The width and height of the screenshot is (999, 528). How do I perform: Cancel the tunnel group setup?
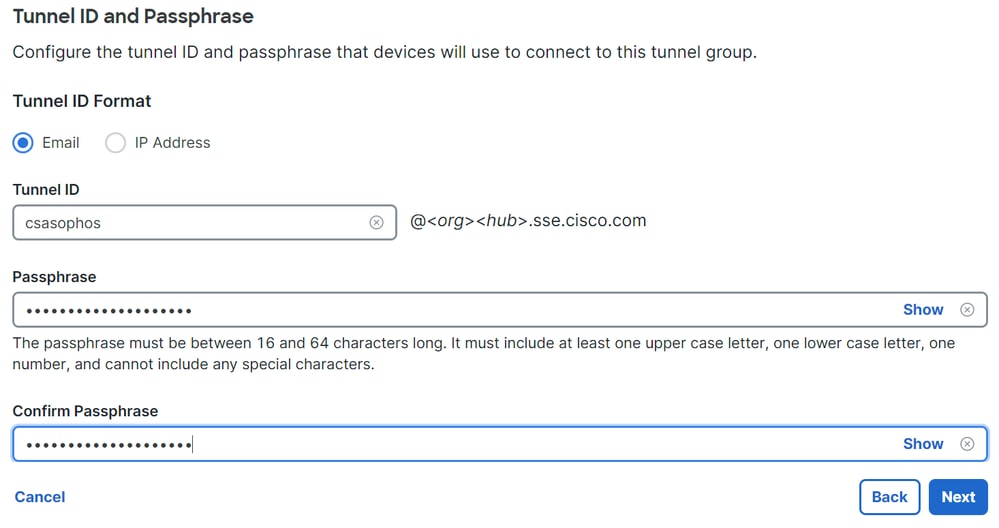40,497
